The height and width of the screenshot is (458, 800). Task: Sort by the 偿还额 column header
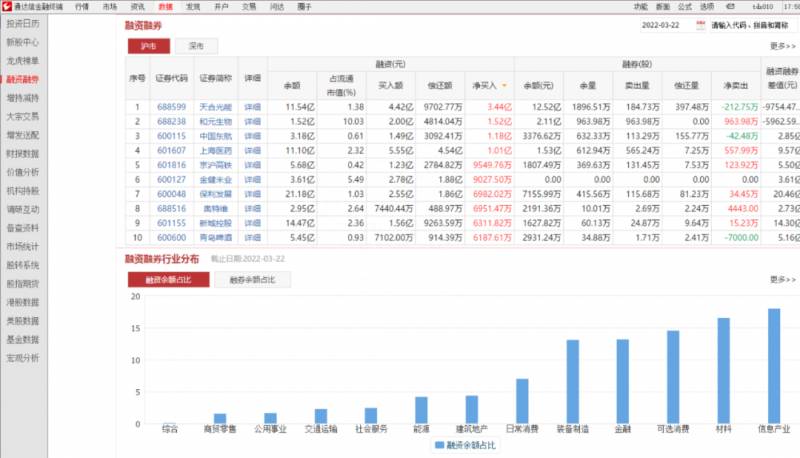(x=440, y=86)
